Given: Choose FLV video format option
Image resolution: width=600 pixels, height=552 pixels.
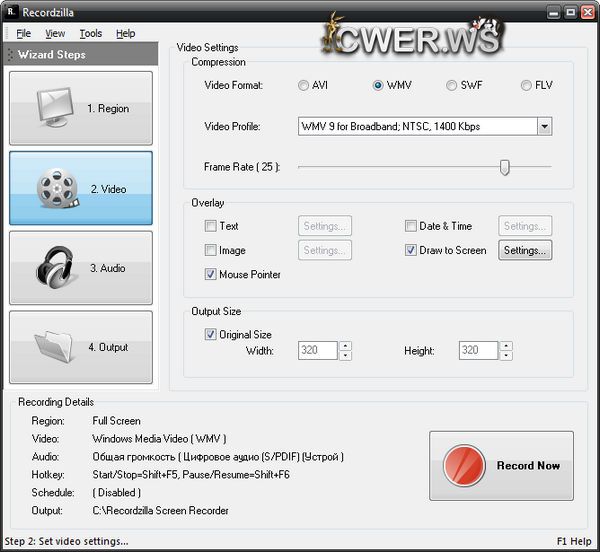Looking at the screenshot, I should click(526, 86).
